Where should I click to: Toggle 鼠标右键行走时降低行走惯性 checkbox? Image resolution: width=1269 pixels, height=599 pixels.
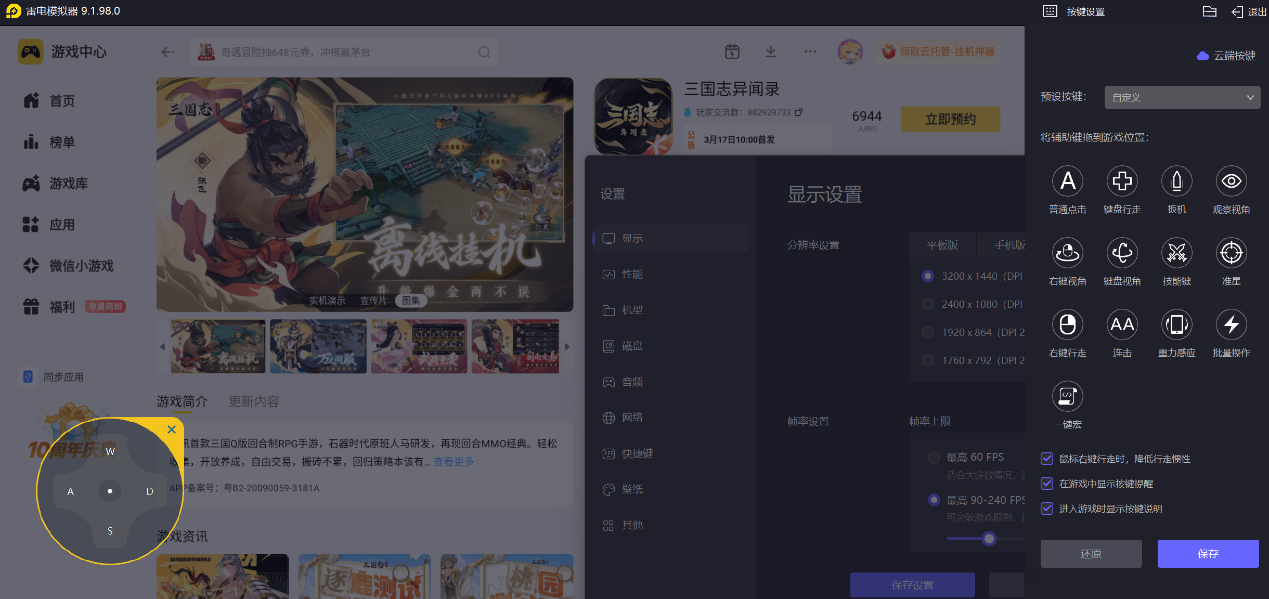click(x=1047, y=459)
